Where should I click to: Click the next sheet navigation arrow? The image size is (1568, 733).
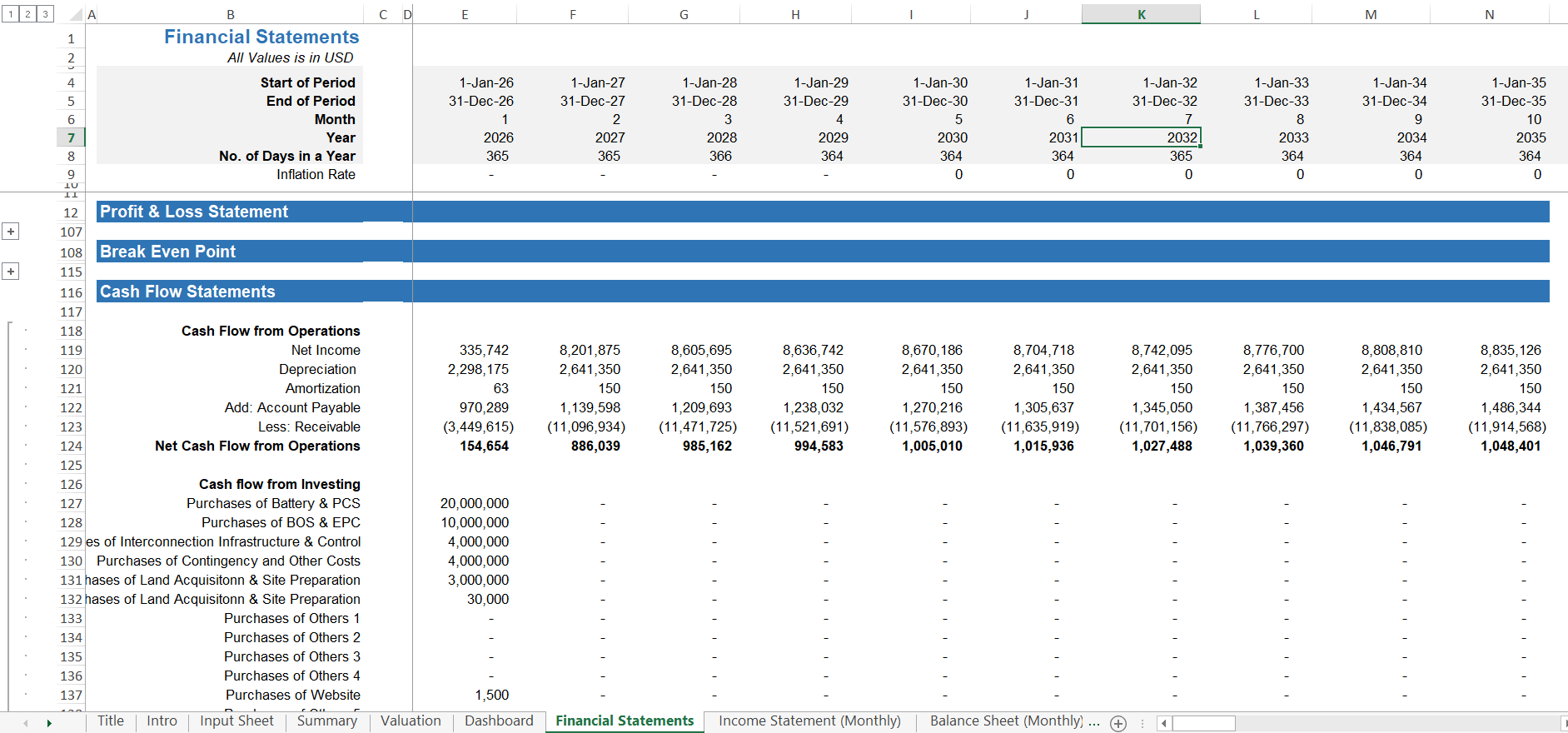(49, 723)
